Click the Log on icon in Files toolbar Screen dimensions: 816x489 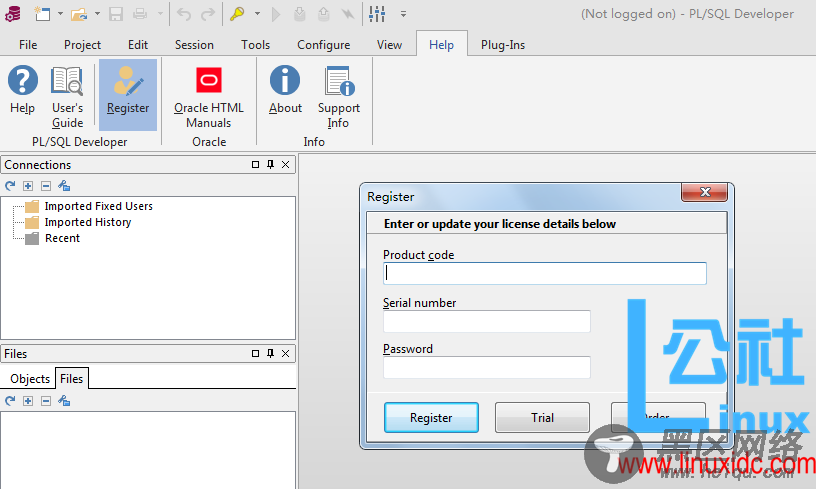coord(64,401)
